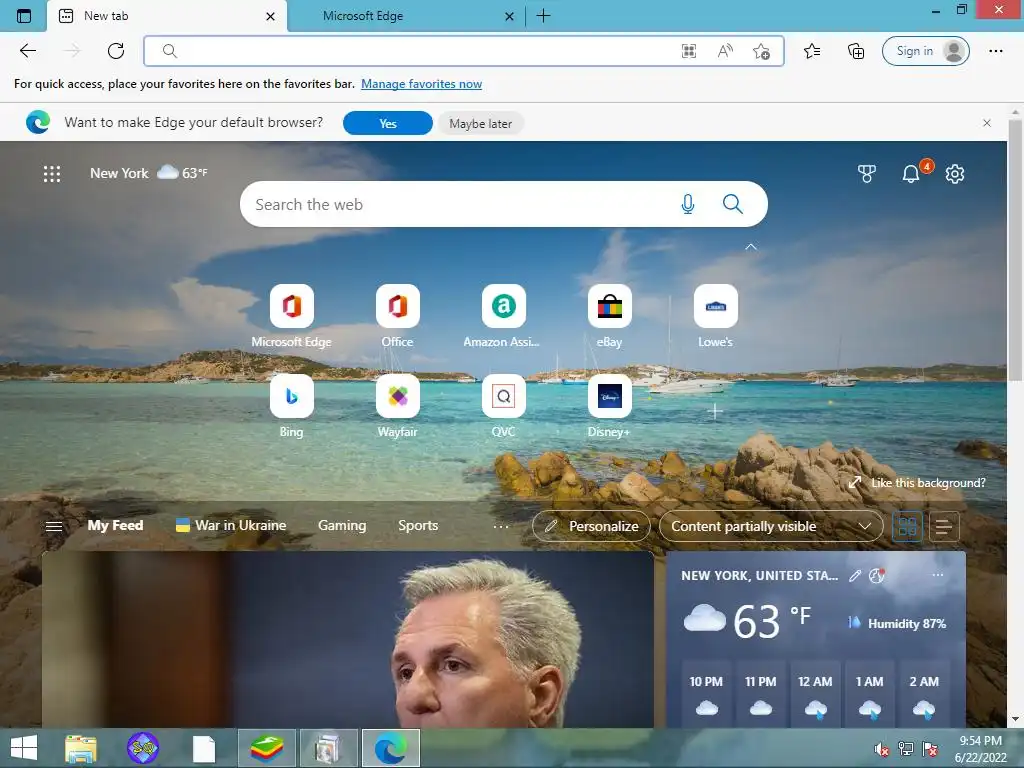Open page settings gear icon

pyautogui.click(x=955, y=174)
